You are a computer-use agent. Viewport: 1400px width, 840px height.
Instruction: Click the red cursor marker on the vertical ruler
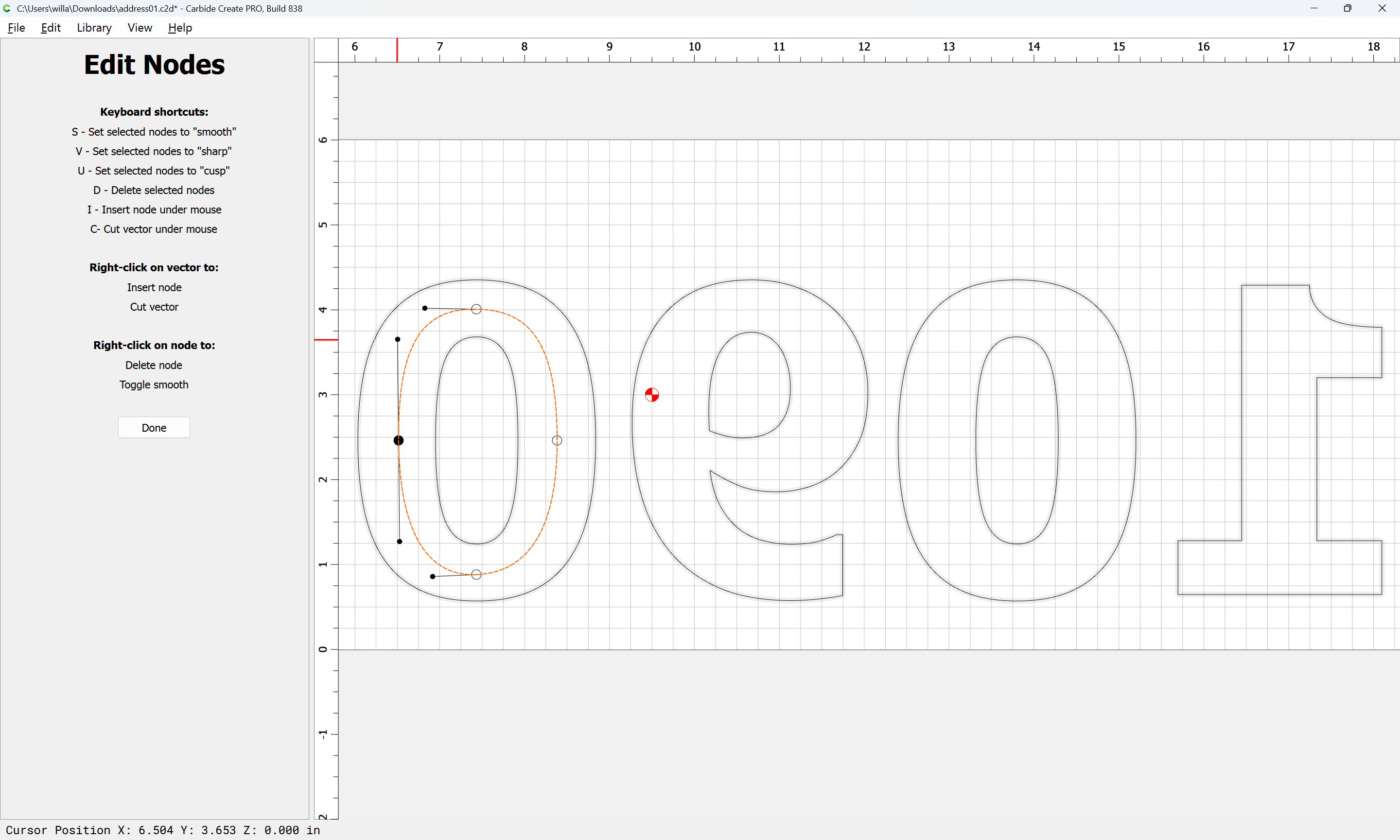[326, 340]
